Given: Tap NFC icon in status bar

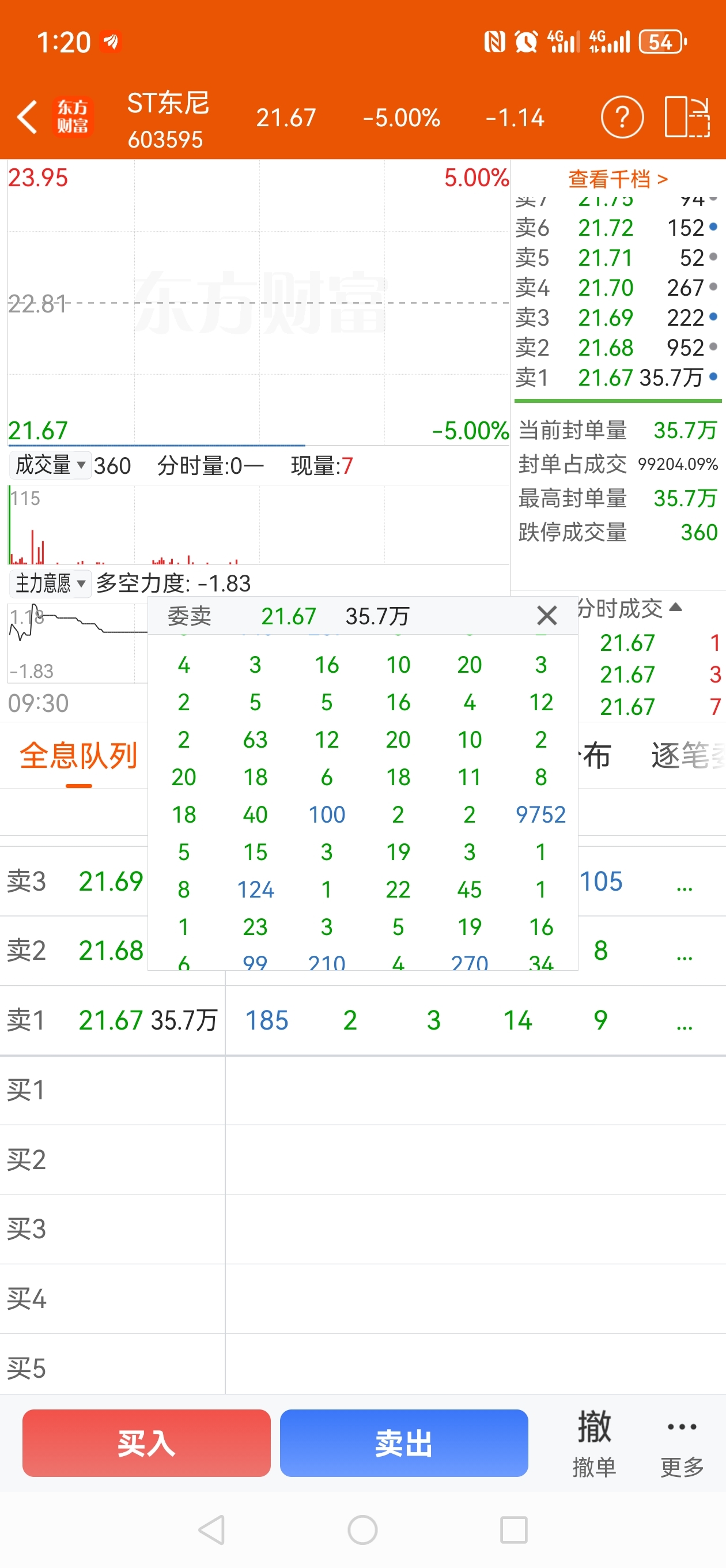Looking at the screenshot, I should 494,42.
